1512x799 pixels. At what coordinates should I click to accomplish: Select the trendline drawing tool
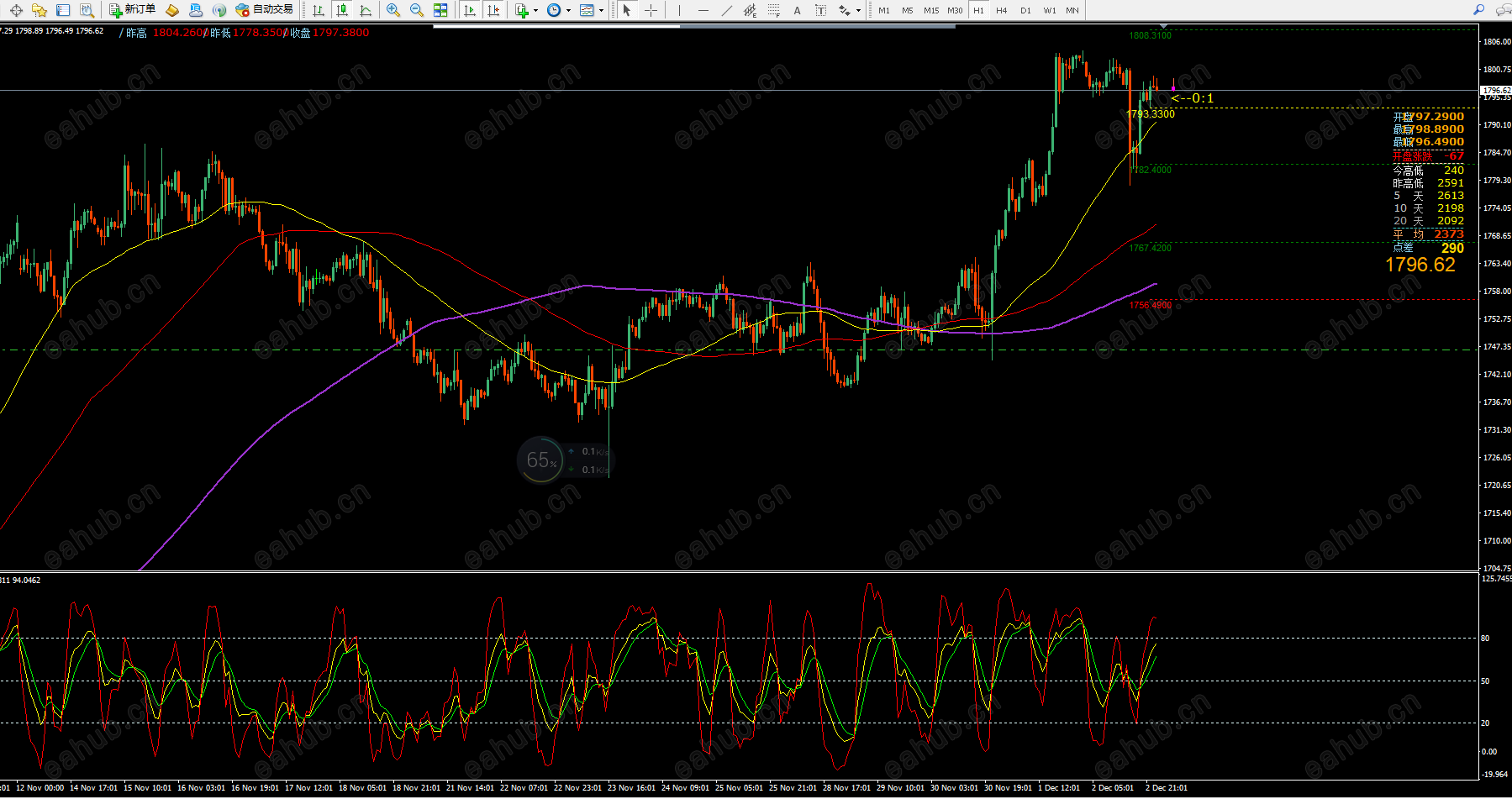click(726, 10)
